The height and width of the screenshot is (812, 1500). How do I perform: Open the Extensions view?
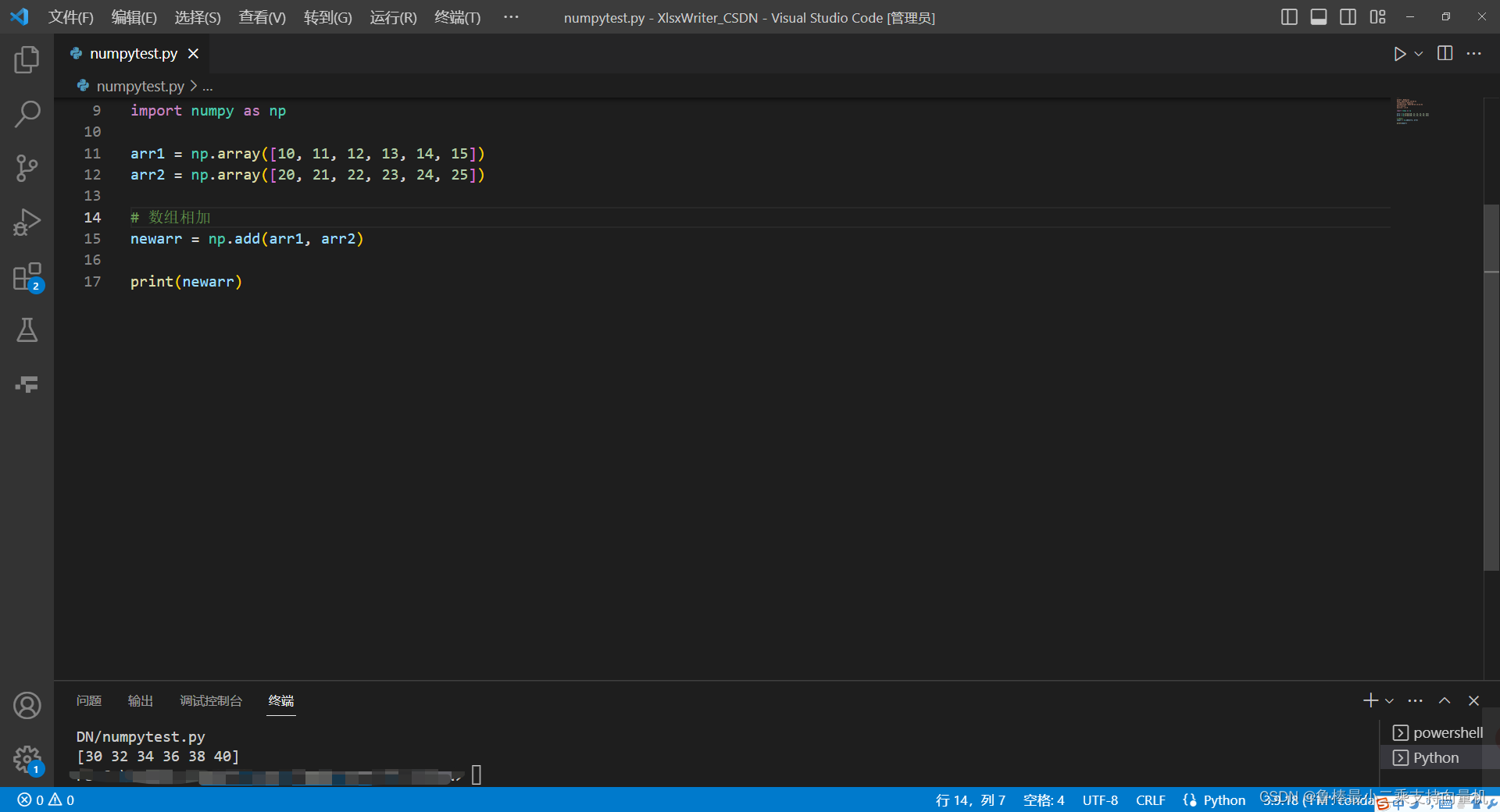[27, 276]
